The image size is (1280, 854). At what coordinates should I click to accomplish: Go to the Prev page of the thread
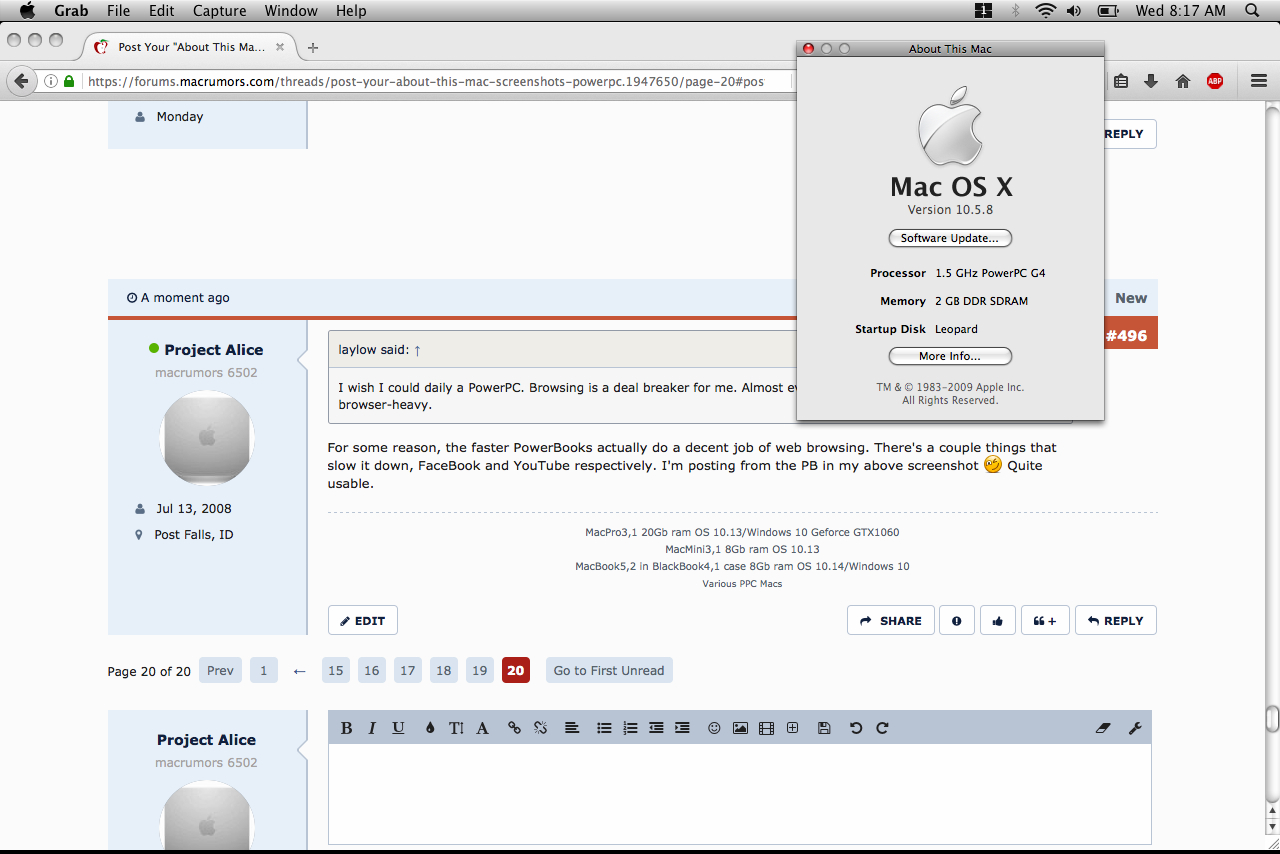[x=220, y=671]
